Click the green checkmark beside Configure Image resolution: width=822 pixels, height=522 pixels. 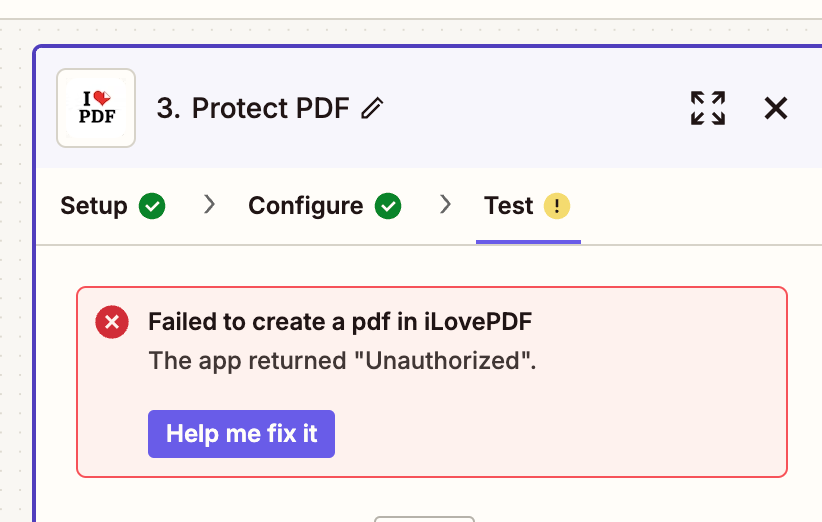click(x=388, y=205)
